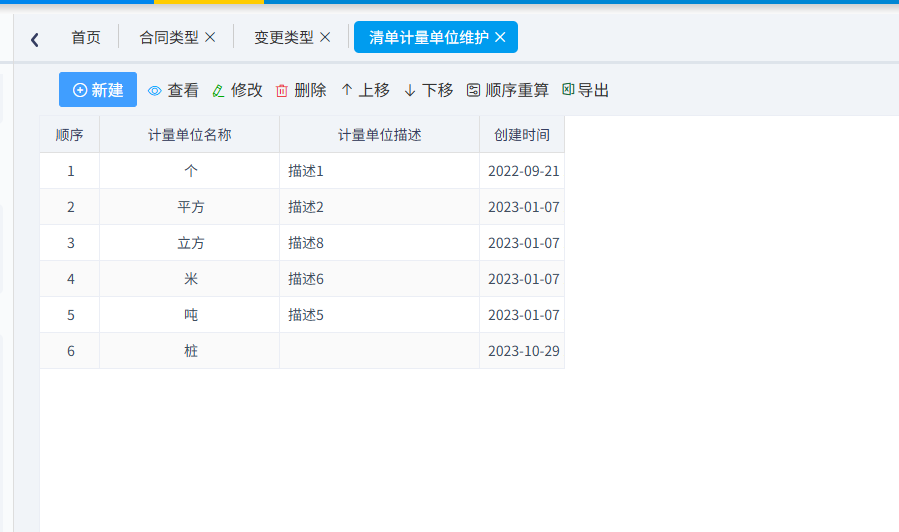Screen dimensions: 899x532
Task: Click sequence number 6 cell
Action: (x=71, y=351)
